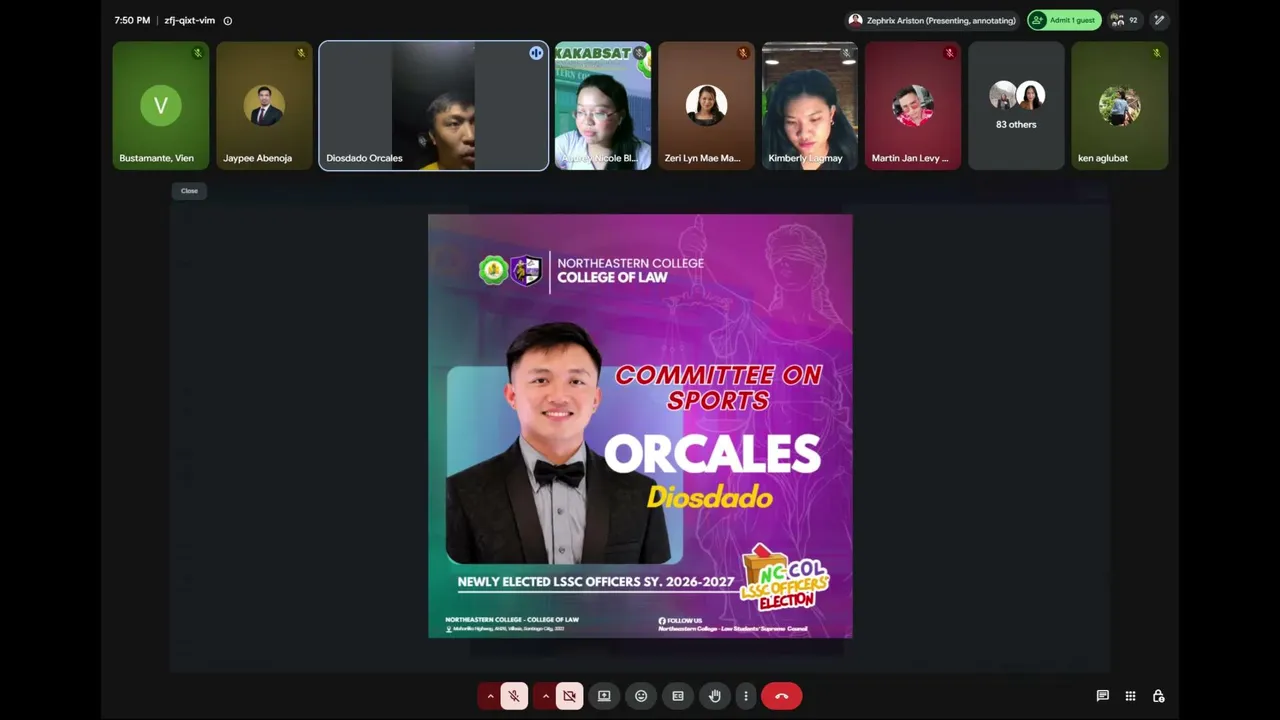The height and width of the screenshot is (720, 1280).
Task: Leave the call with the red button
Action: (782, 696)
